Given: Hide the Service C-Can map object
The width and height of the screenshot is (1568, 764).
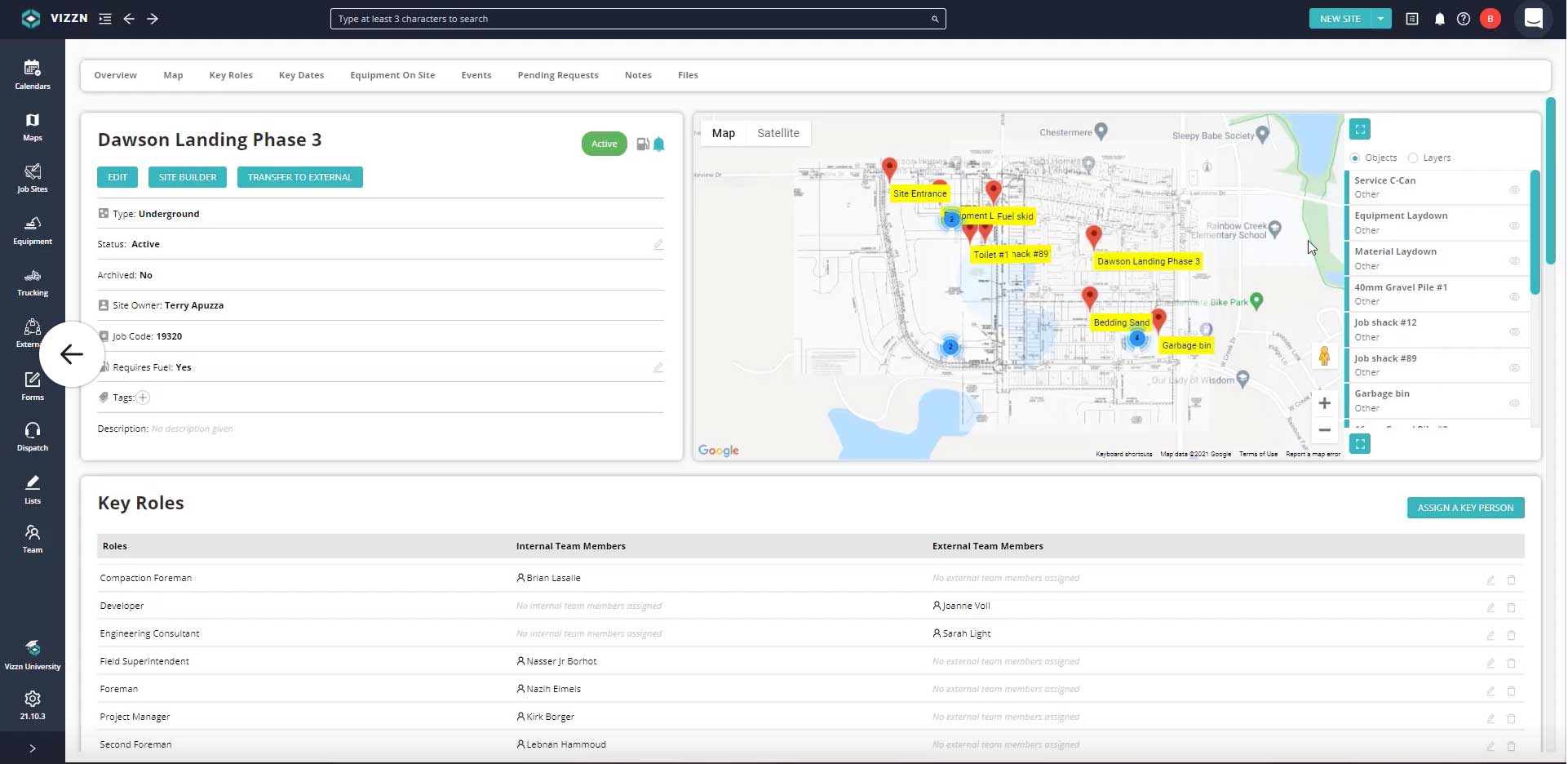Looking at the screenshot, I should (x=1516, y=189).
